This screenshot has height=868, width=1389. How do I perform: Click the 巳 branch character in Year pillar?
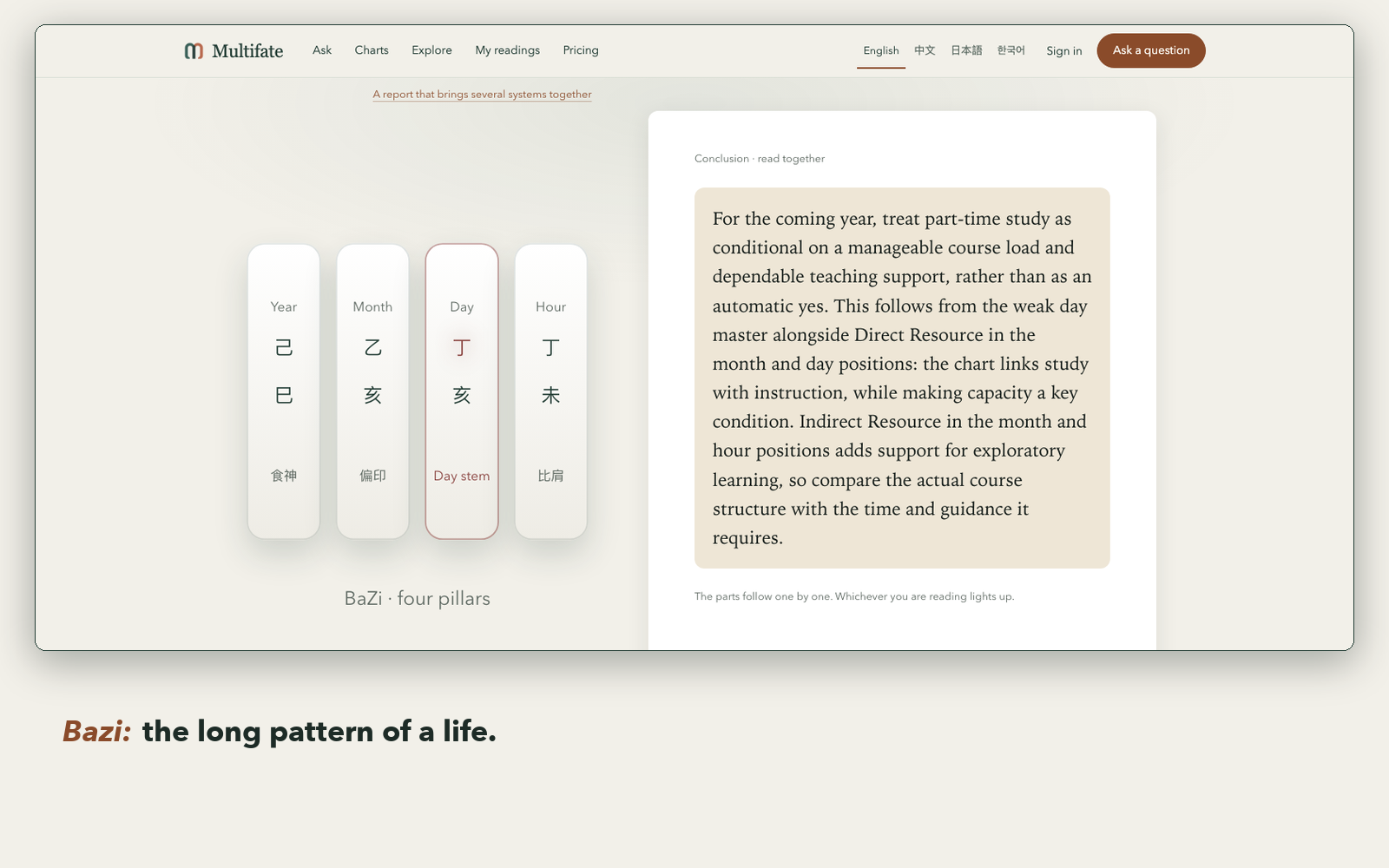point(284,396)
